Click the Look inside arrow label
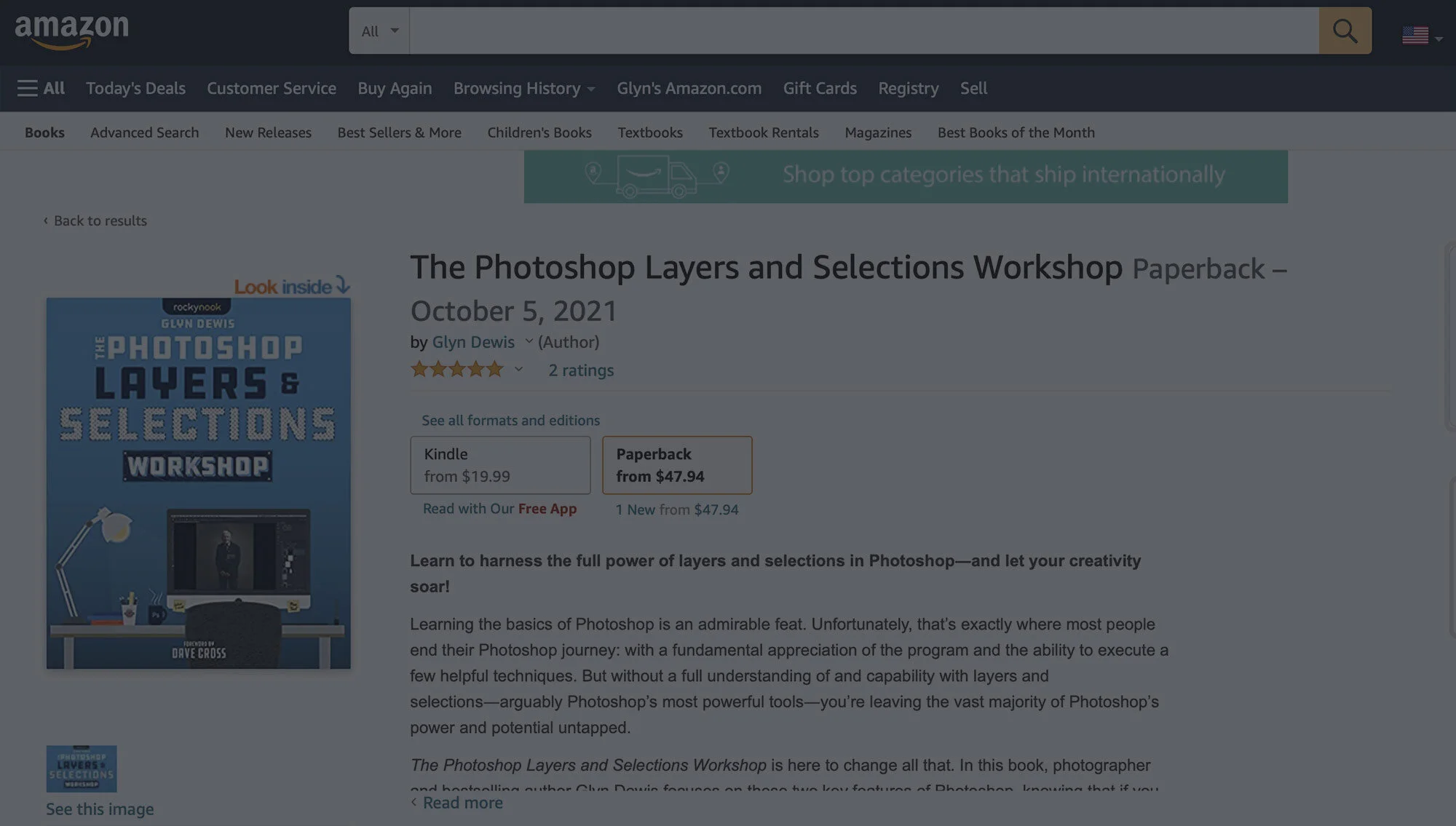Screen dimensions: 1456x826 pos(291,286)
